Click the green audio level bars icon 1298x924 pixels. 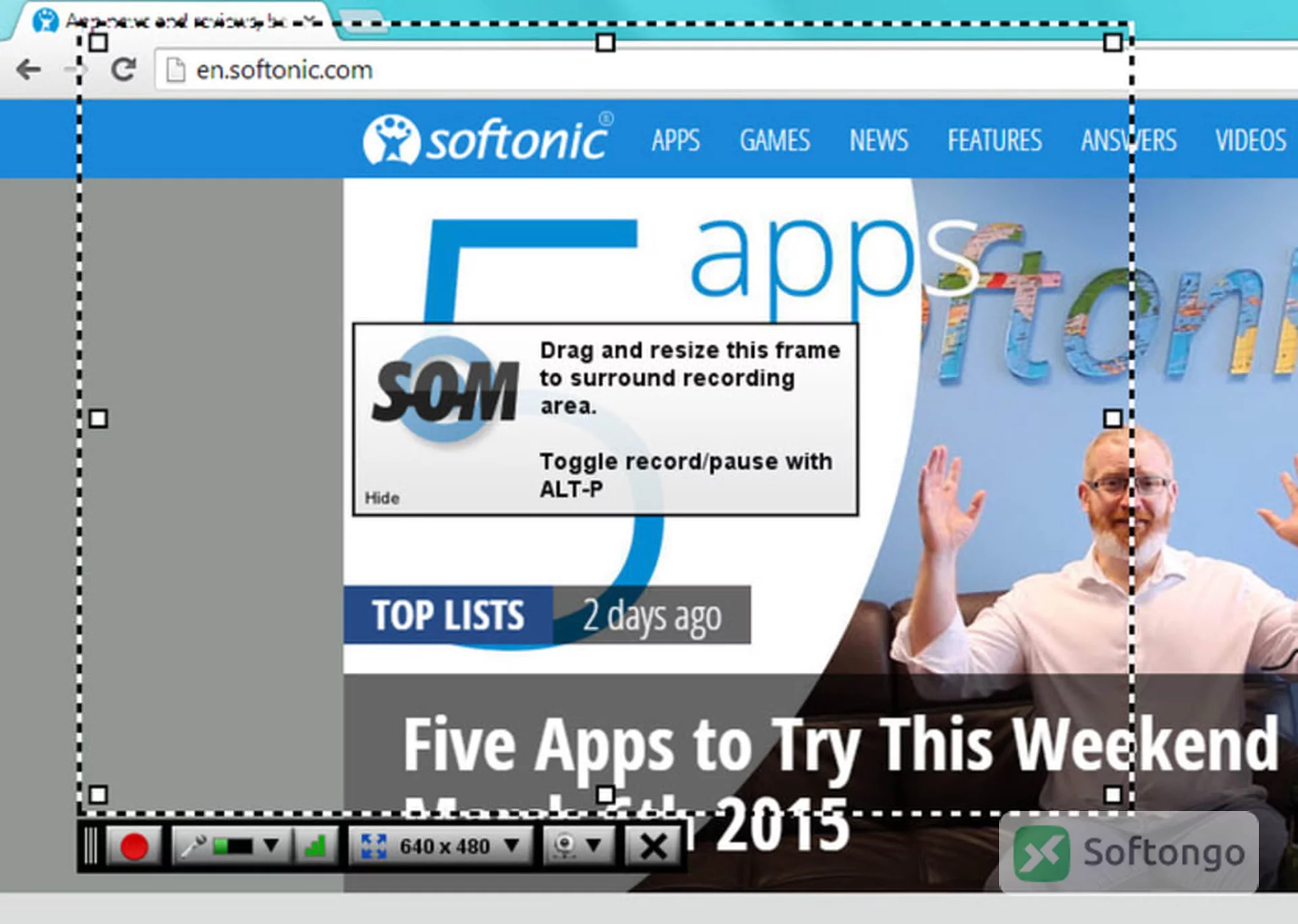tap(315, 846)
